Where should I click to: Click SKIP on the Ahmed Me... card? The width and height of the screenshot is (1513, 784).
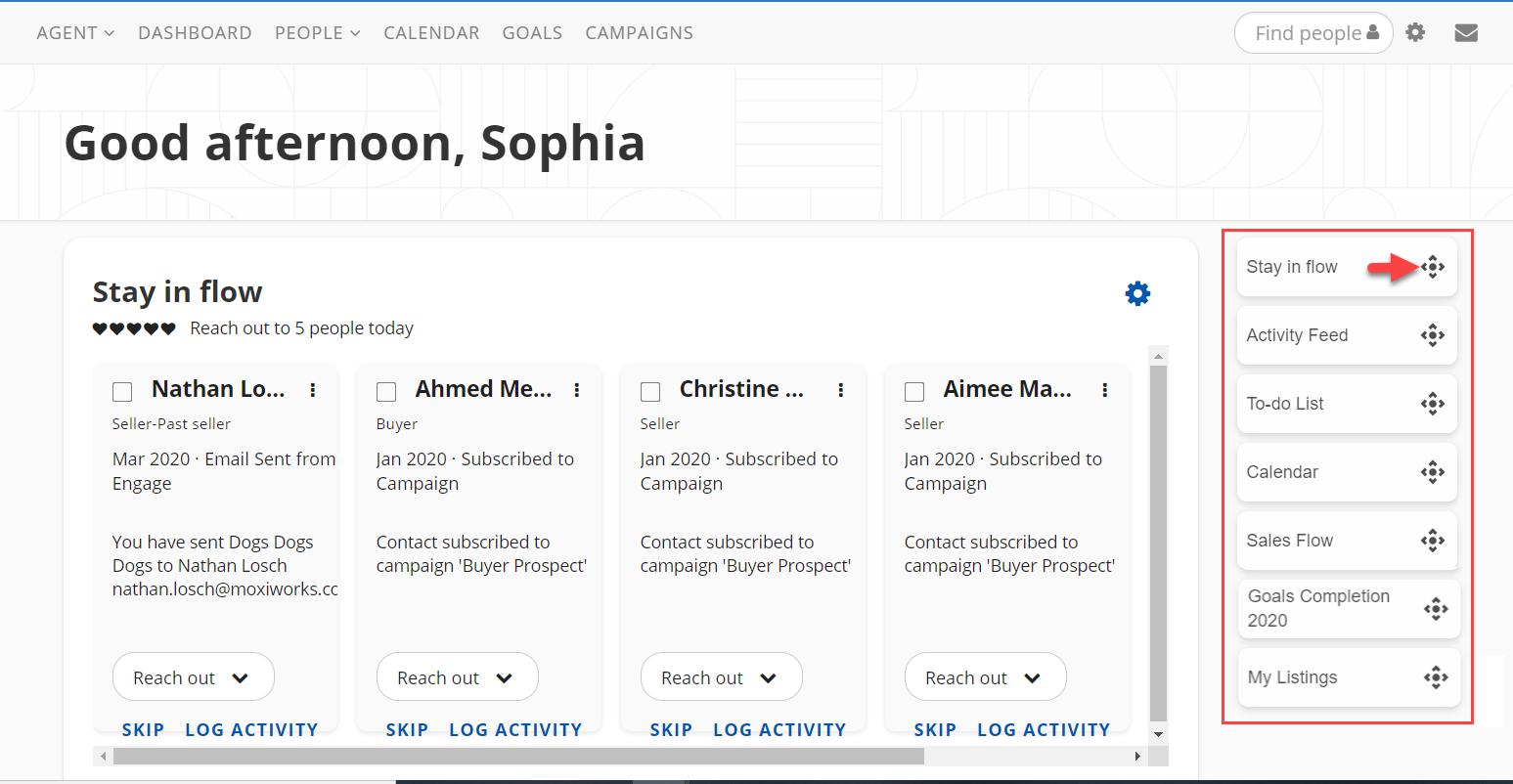tap(407, 729)
